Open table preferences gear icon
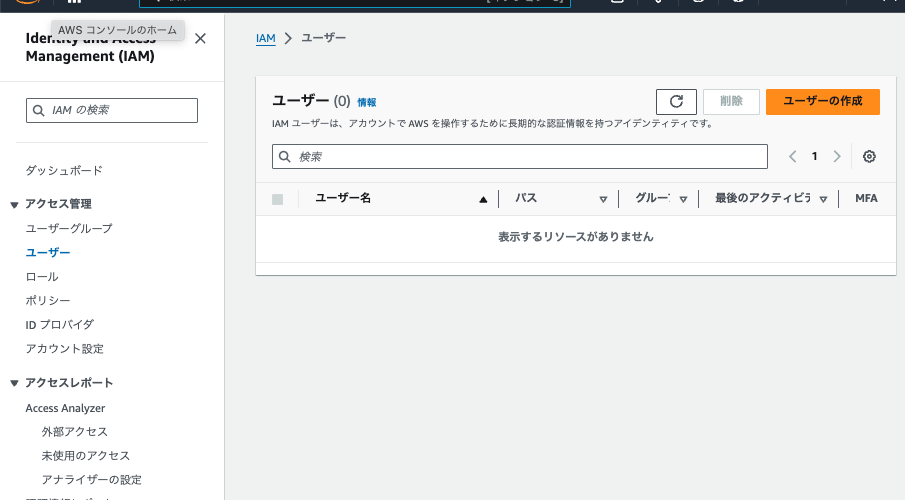Viewport: 905px width, 500px height. point(869,156)
